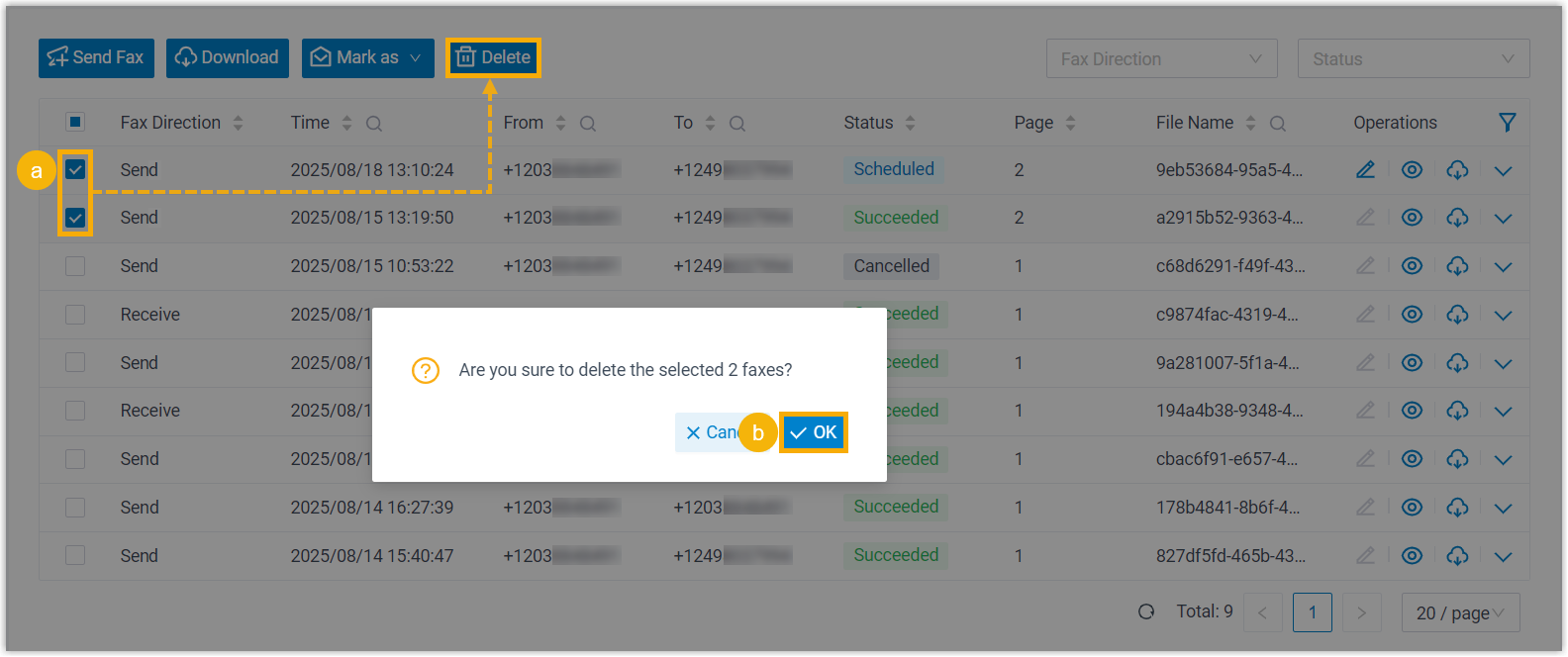
Task: Sort by the Status column arrows
Action: click(x=910, y=123)
